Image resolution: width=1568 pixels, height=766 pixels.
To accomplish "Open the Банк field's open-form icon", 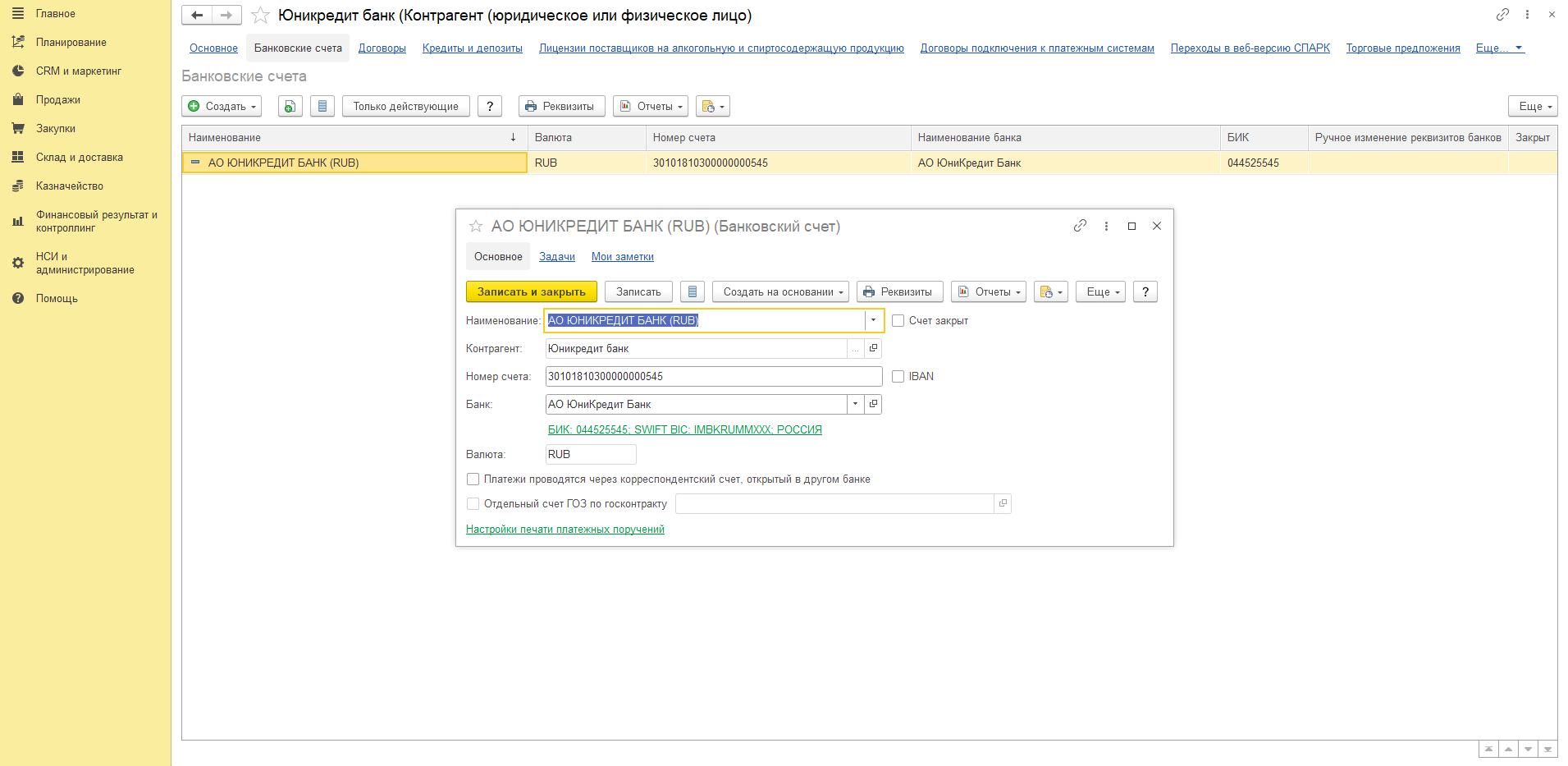I will [x=873, y=405].
